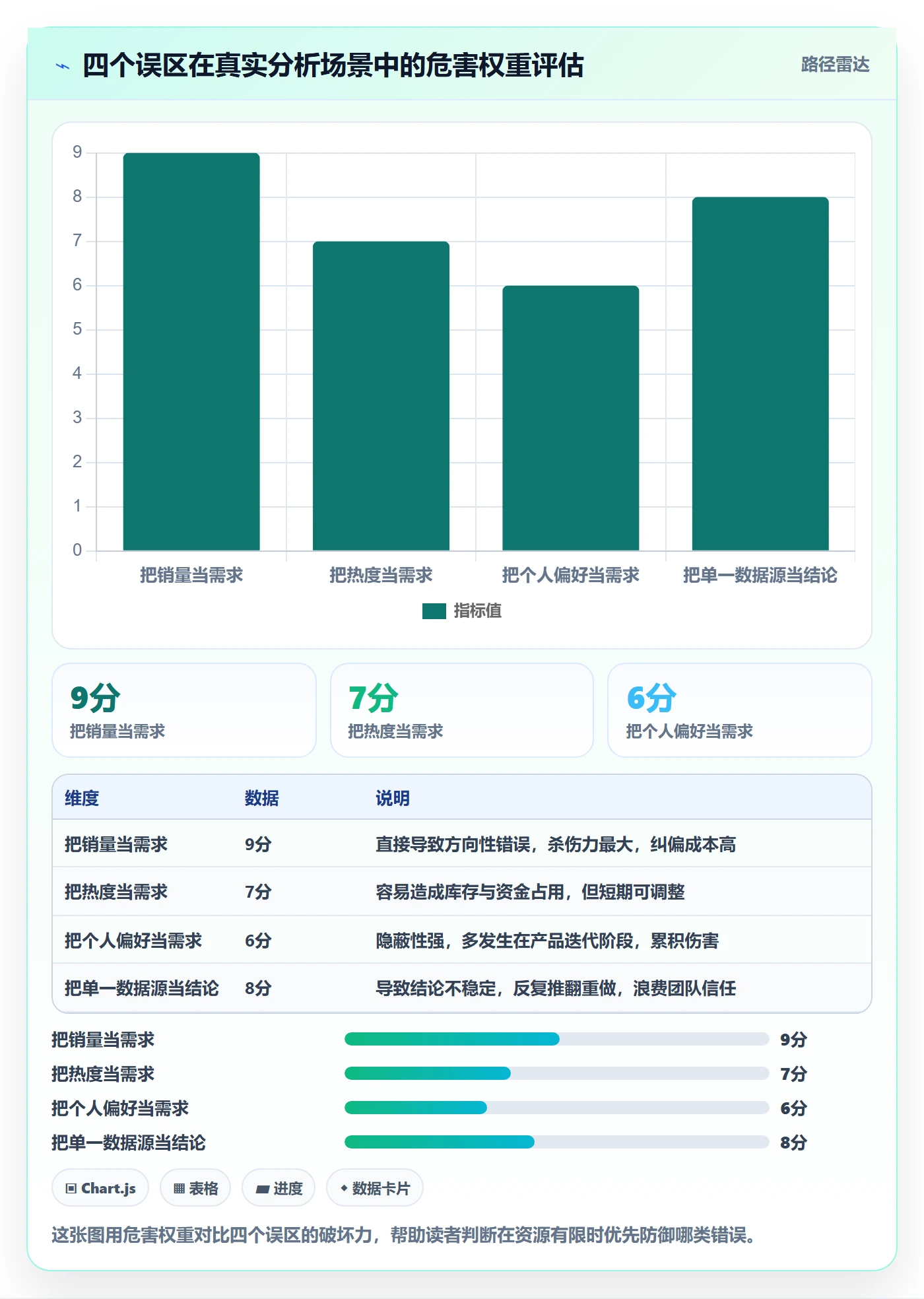The width and height of the screenshot is (924, 1299).
Task: Click the lightning icon beside the title
Action: coord(63,66)
